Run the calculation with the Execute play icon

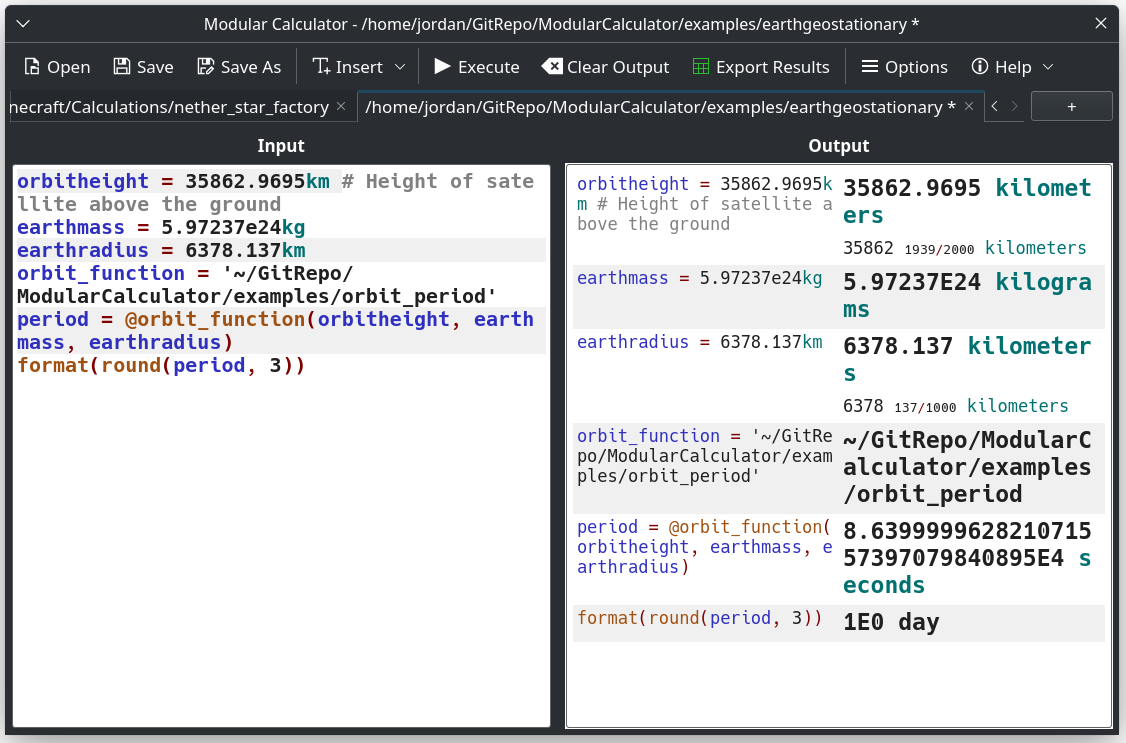tap(442, 67)
